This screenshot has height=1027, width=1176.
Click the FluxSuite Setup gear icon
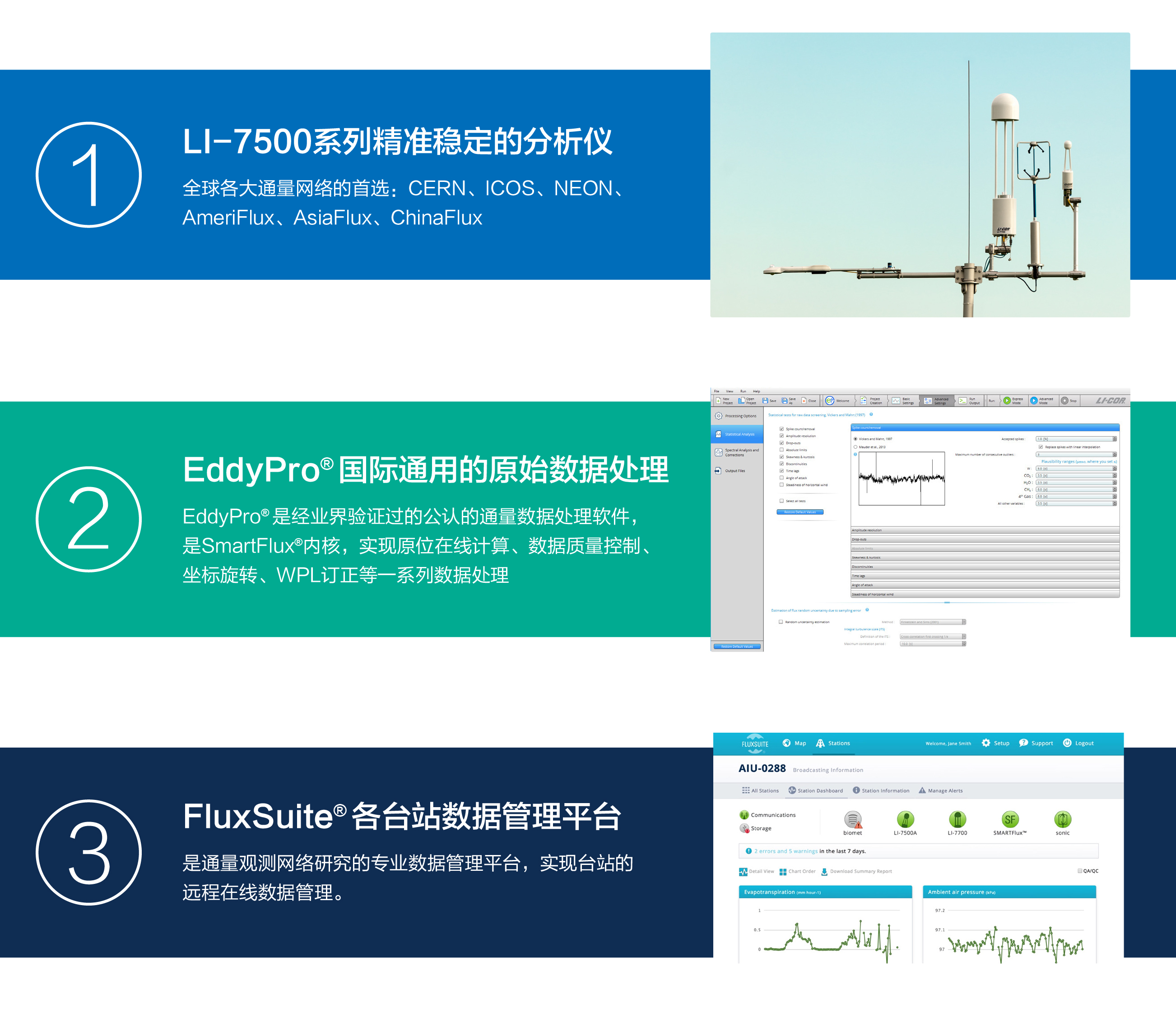986,744
